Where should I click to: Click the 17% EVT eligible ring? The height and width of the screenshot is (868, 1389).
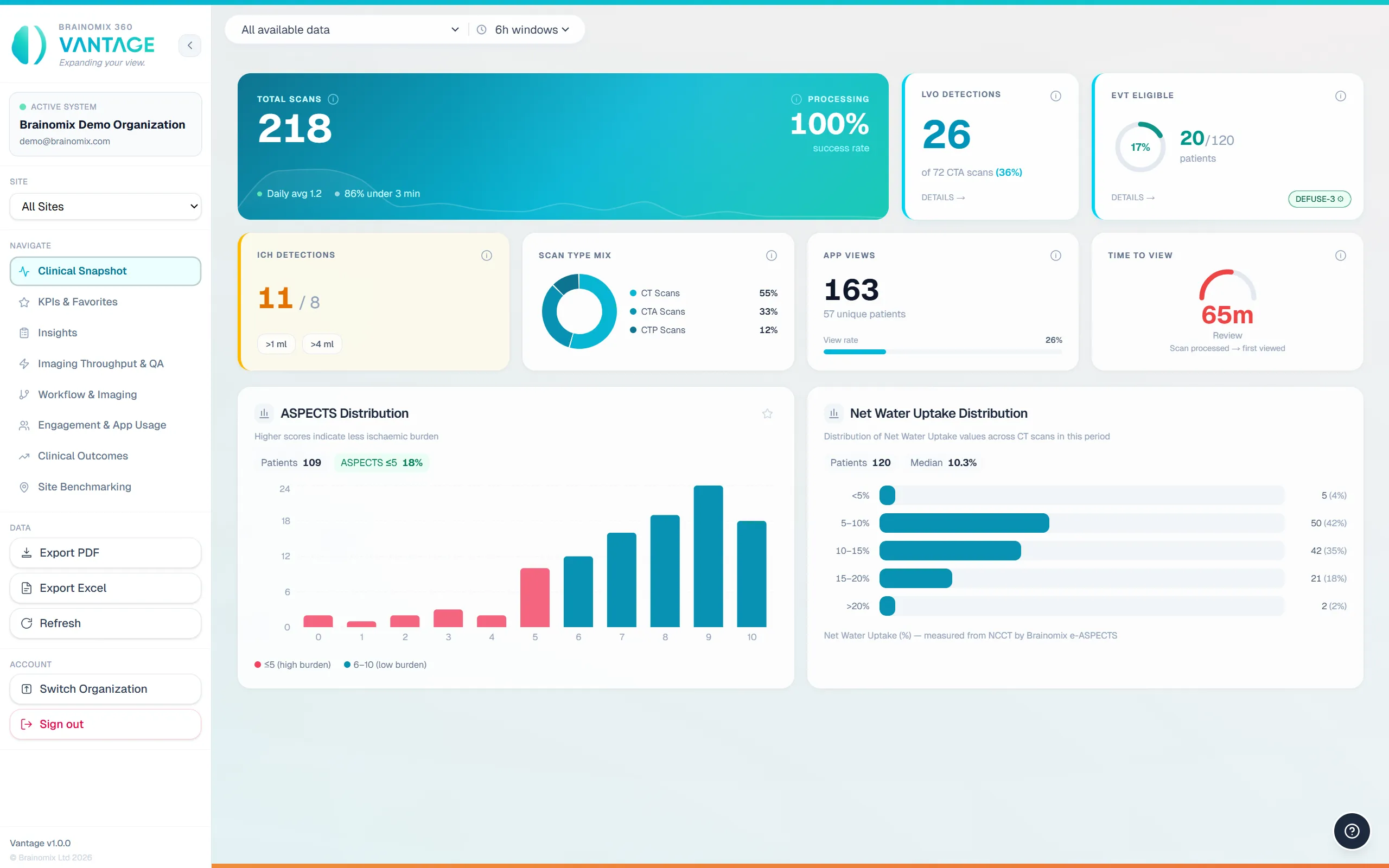(1140, 147)
